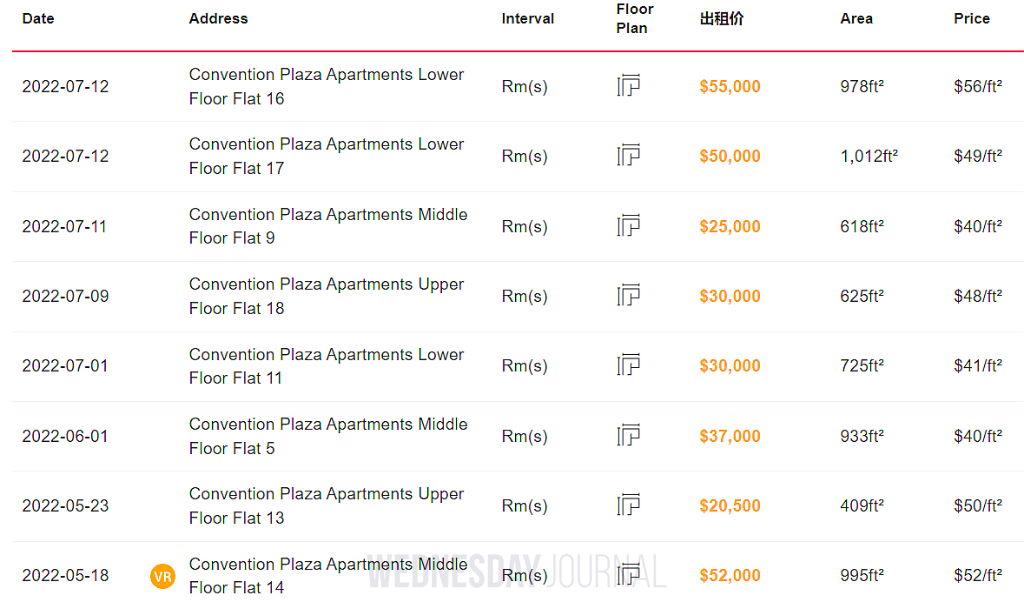Screen dimensions: 1024x602
Task: Click the Price column header
Action: coord(971,18)
